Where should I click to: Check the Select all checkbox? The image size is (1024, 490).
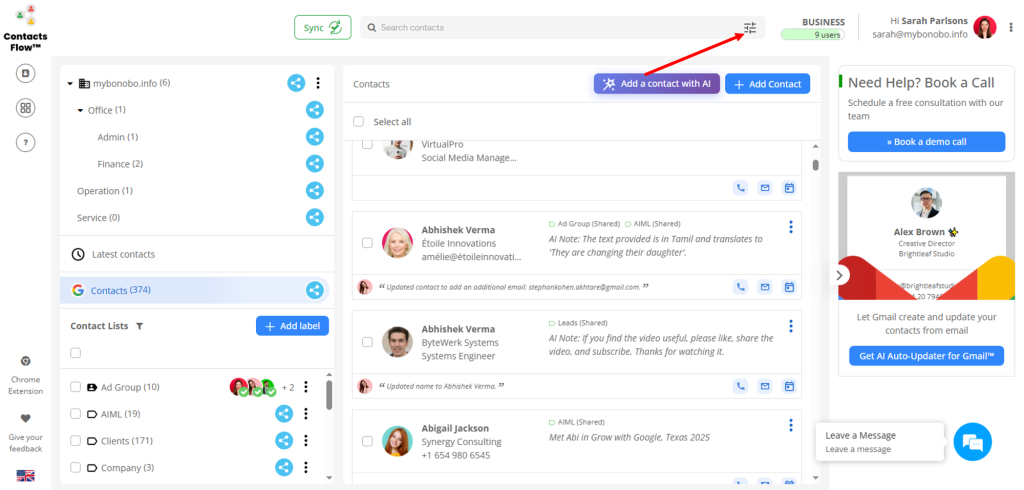point(359,122)
